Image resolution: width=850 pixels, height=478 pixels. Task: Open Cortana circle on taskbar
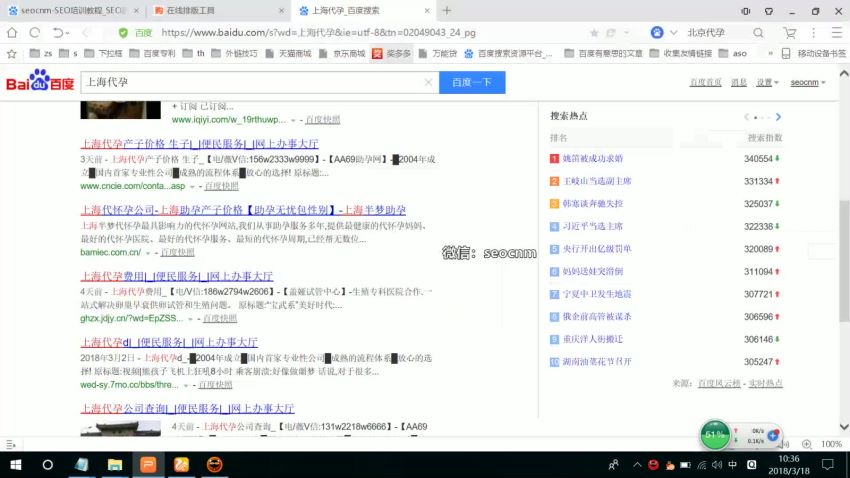pos(48,465)
